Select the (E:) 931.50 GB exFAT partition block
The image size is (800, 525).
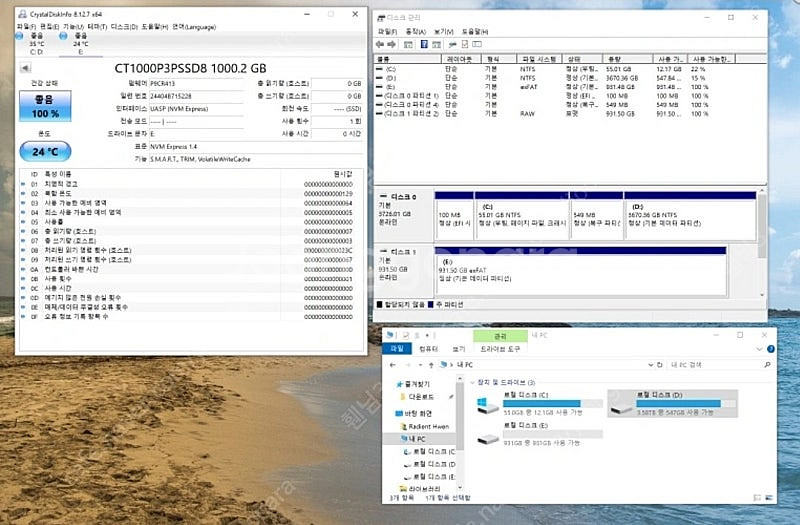(x=580, y=271)
